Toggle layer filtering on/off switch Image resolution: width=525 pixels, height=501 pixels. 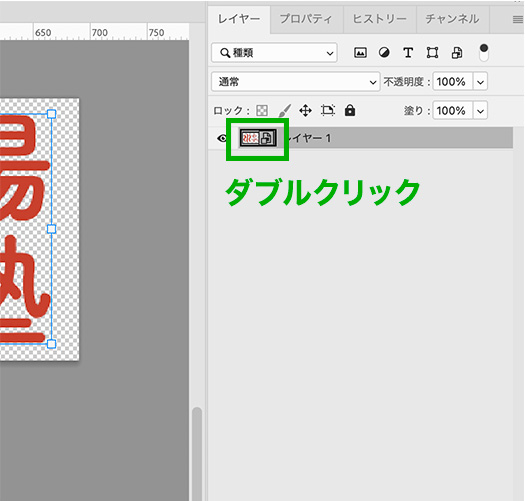tap(484, 53)
